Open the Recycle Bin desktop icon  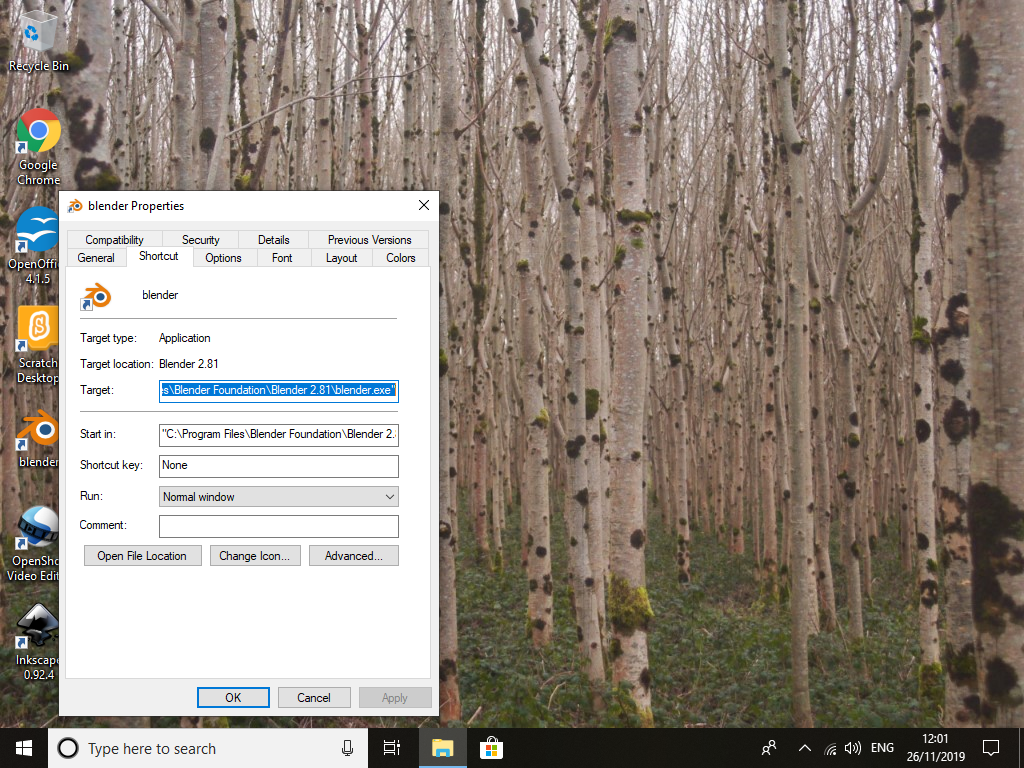click(38, 40)
